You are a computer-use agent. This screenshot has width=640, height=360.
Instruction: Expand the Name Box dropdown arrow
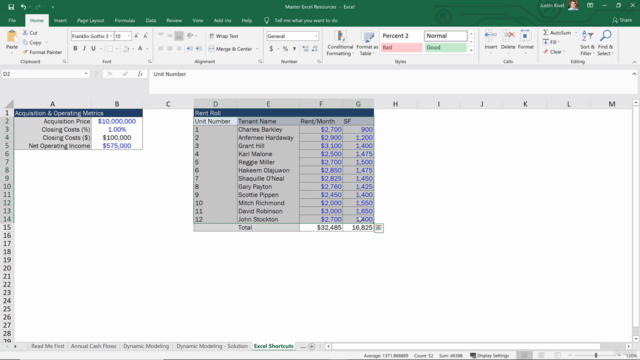pos(86,74)
